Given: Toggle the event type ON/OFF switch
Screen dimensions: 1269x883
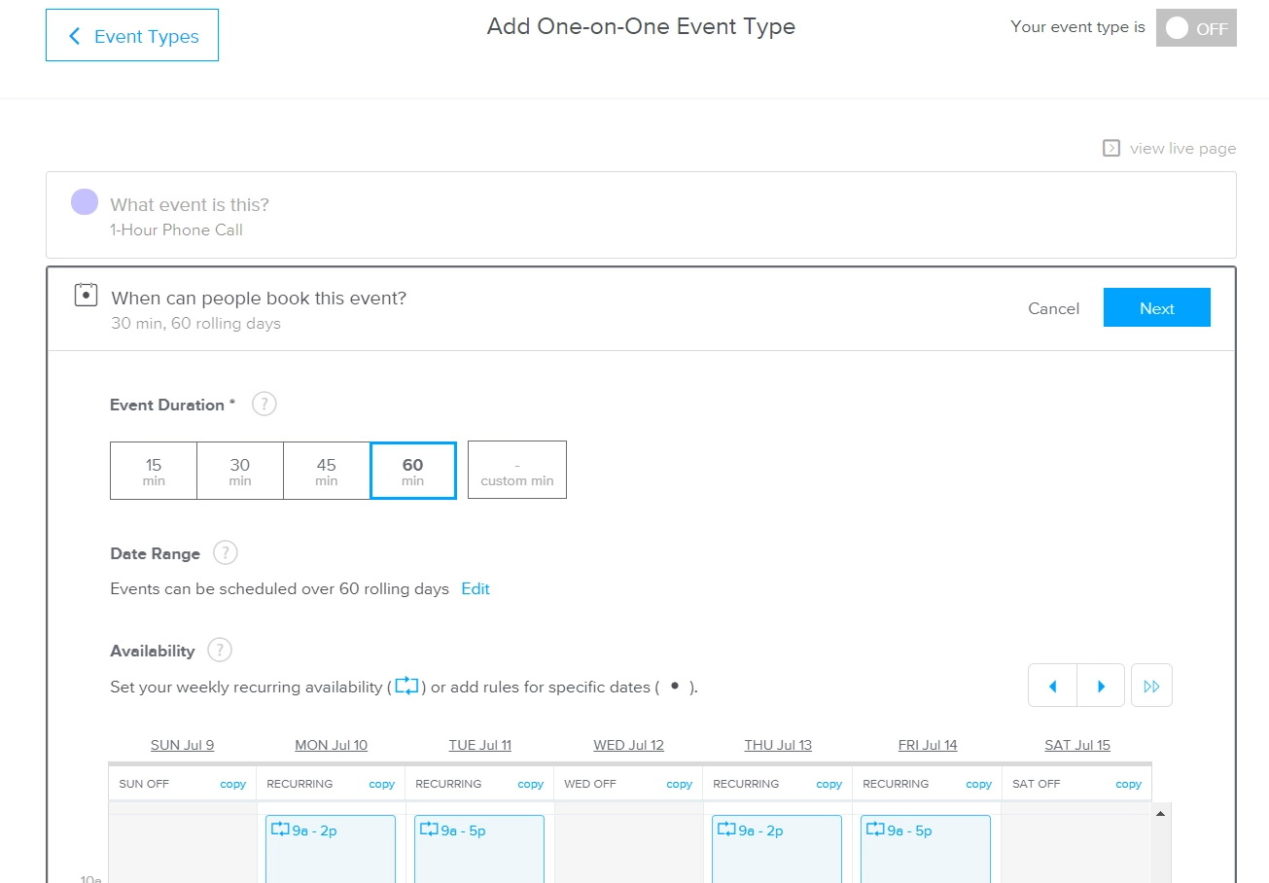Looking at the screenshot, I should coord(1195,28).
